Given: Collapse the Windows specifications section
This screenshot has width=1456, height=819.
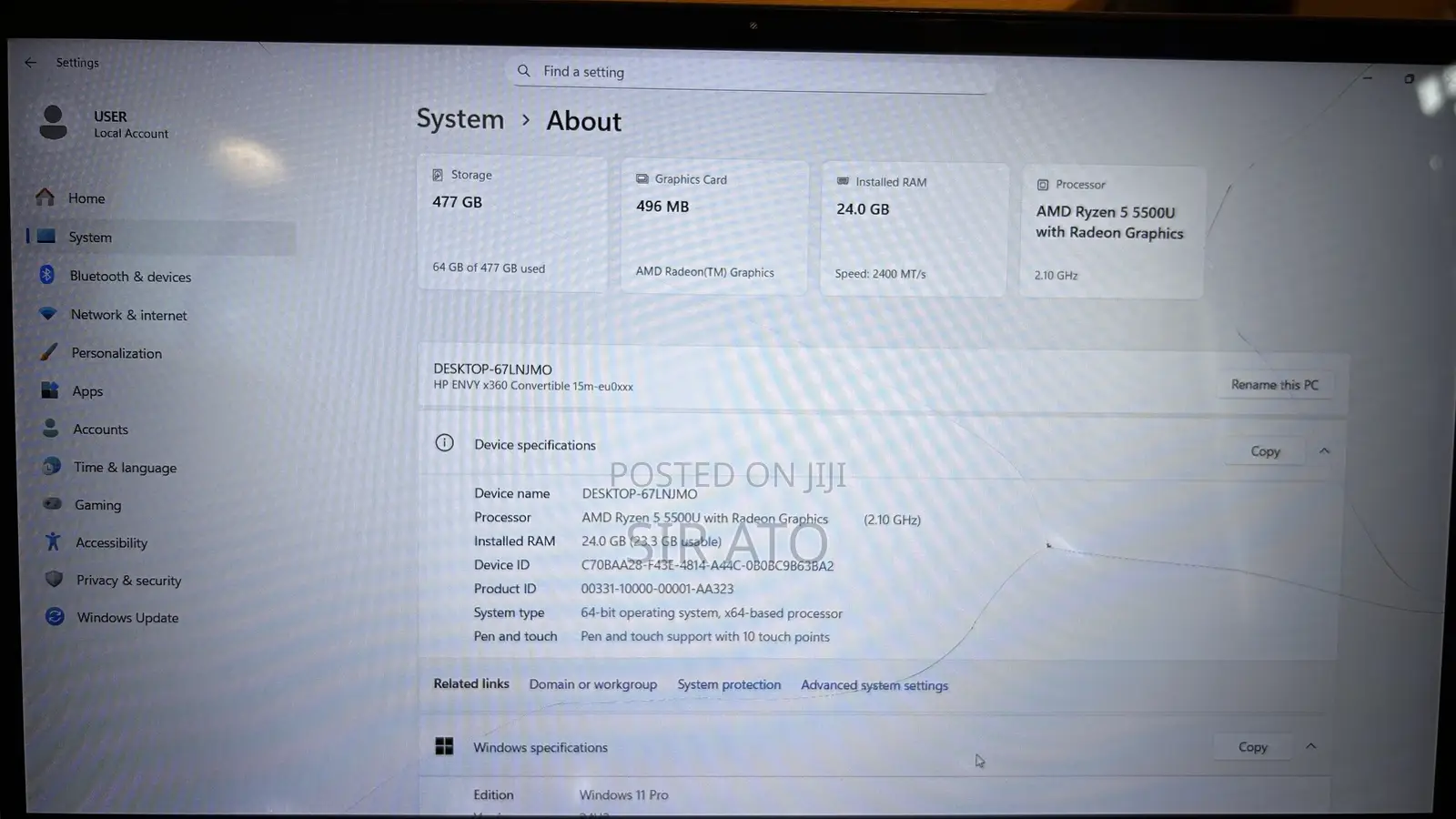Looking at the screenshot, I should pyautogui.click(x=1310, y=746).
